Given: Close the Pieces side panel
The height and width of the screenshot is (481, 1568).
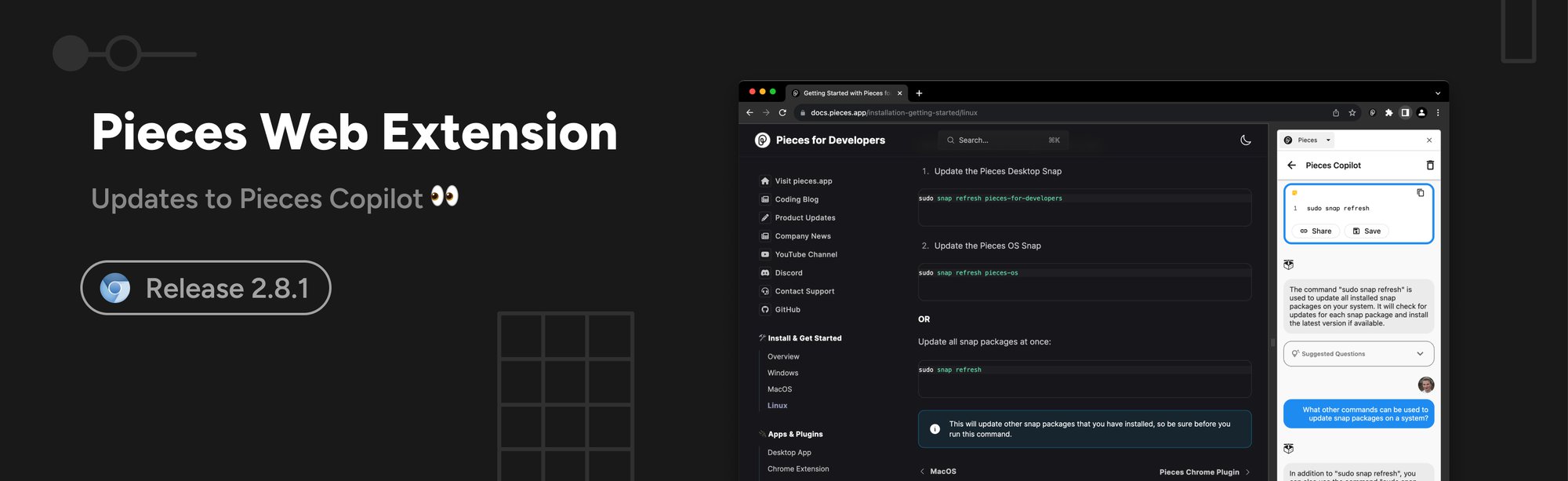Looking at the screenshot, I should [1429, 140].
